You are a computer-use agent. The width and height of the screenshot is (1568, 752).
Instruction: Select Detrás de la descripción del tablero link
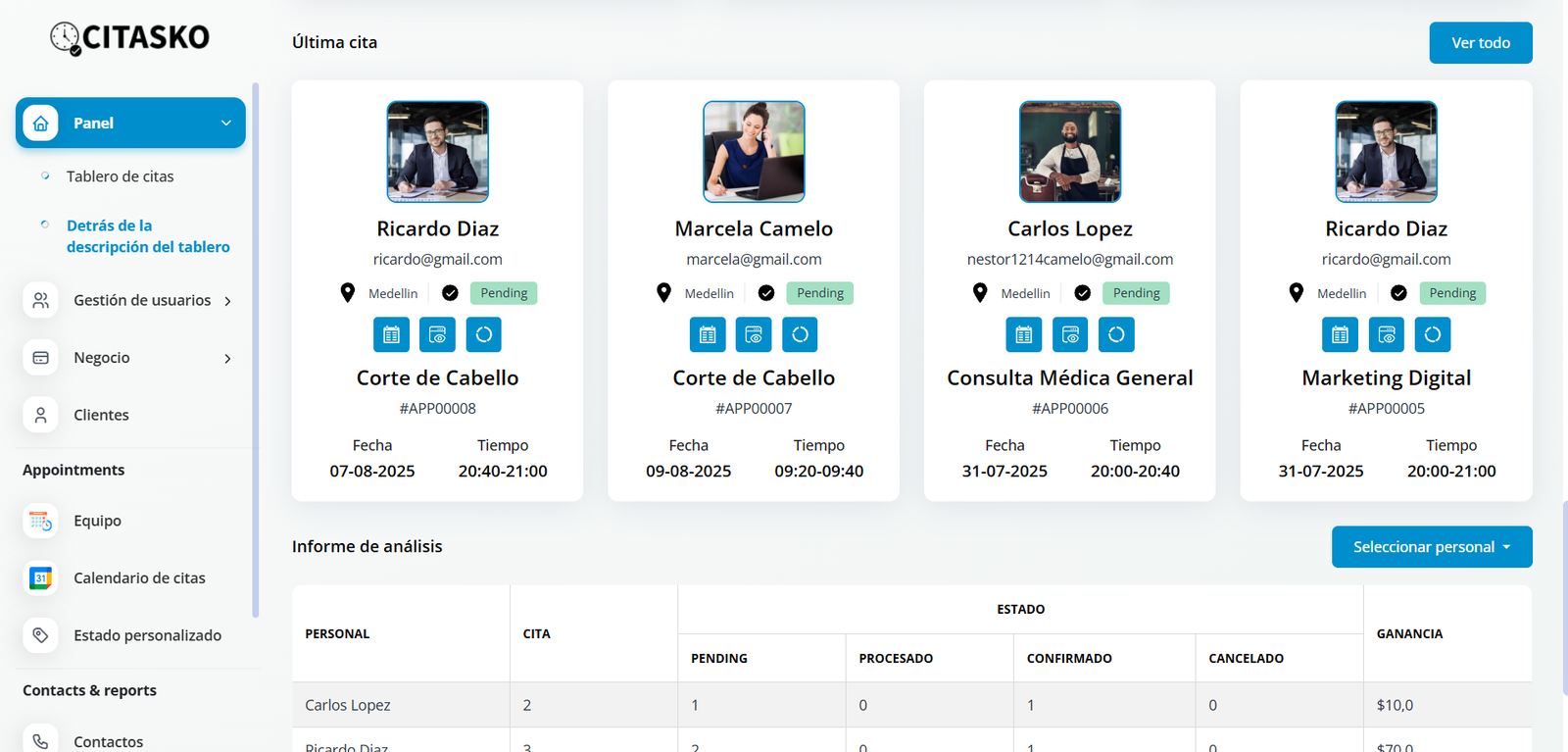[148, 236]
